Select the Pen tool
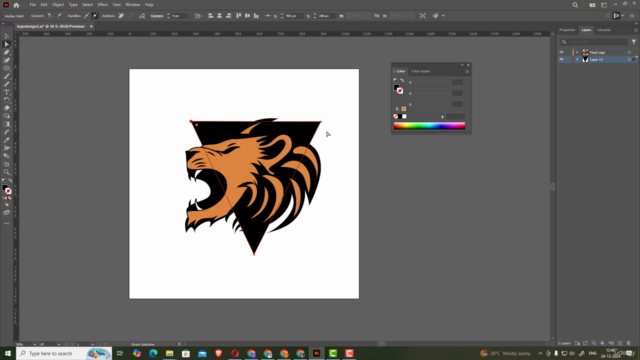 [x=7, y=52]
